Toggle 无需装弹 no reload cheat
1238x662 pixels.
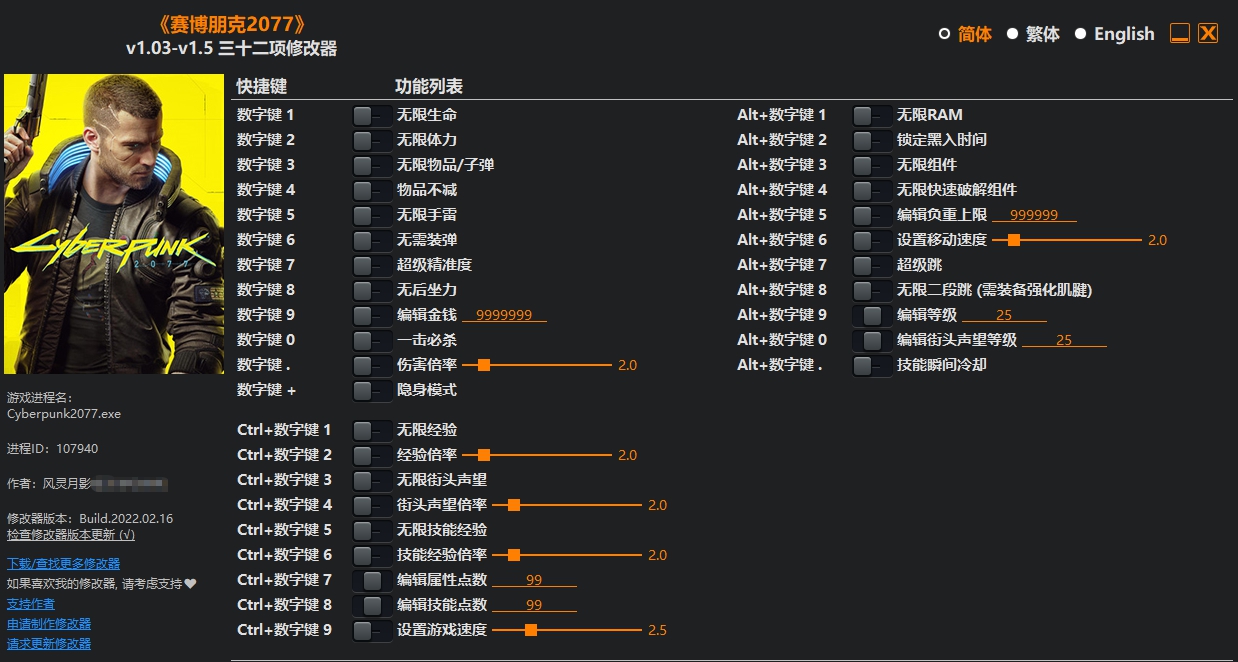point(371,239)
